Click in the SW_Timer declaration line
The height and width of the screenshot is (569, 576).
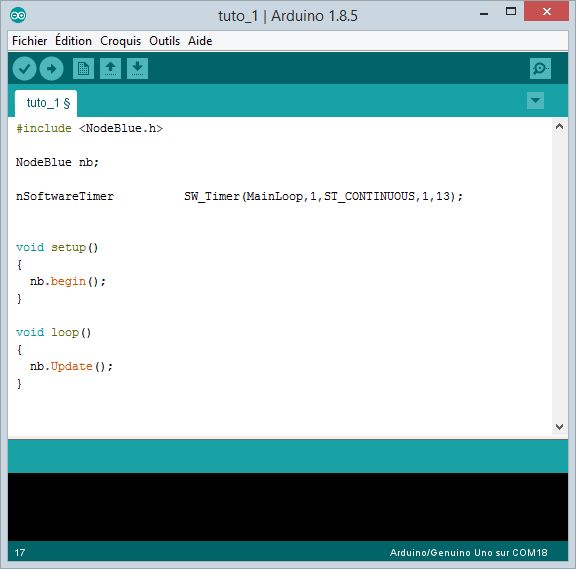coord(239,197)
